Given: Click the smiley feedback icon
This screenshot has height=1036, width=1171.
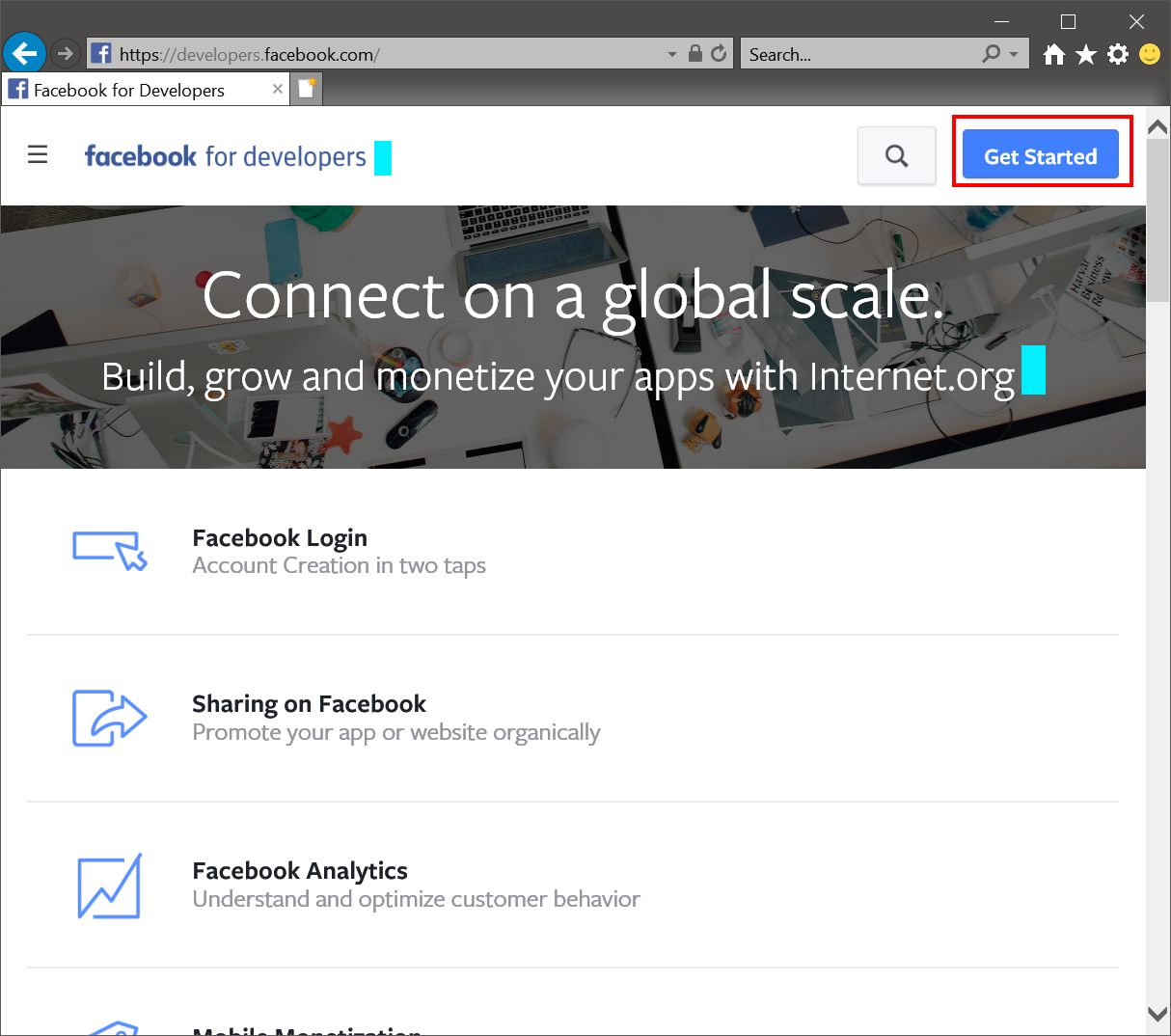Looking at the screenshot, I should (x=1150, y=54).
